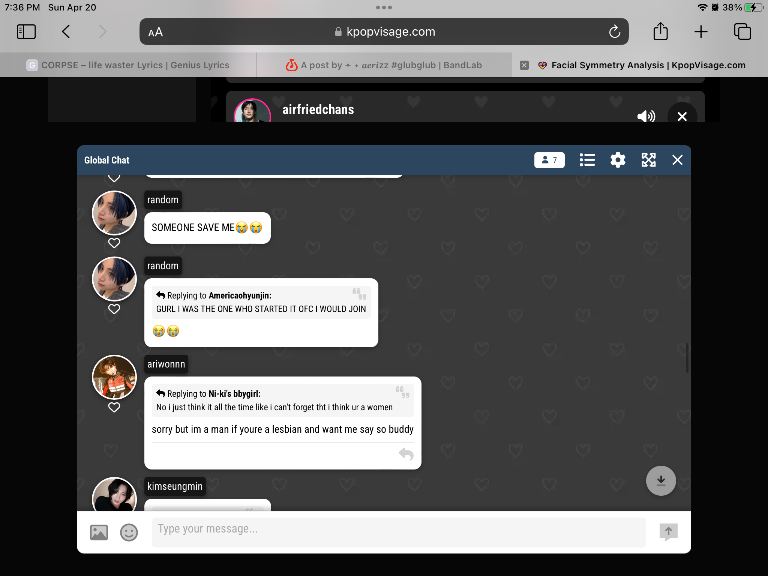Open ariwonnn's profile avatar
The width and height of the screenshot is (768, 576).
point(115,377)
